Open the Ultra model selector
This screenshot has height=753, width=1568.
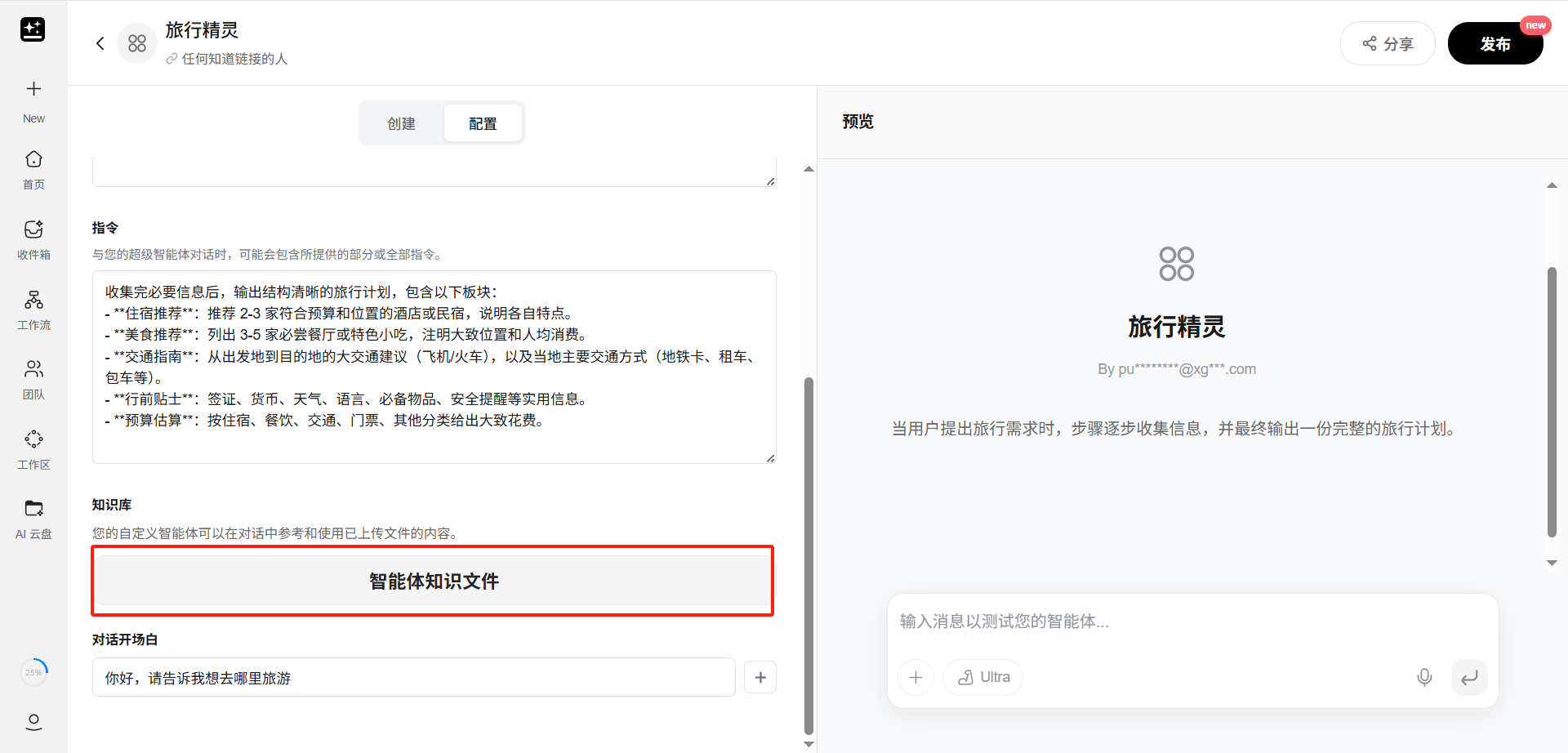coord(983,677)
